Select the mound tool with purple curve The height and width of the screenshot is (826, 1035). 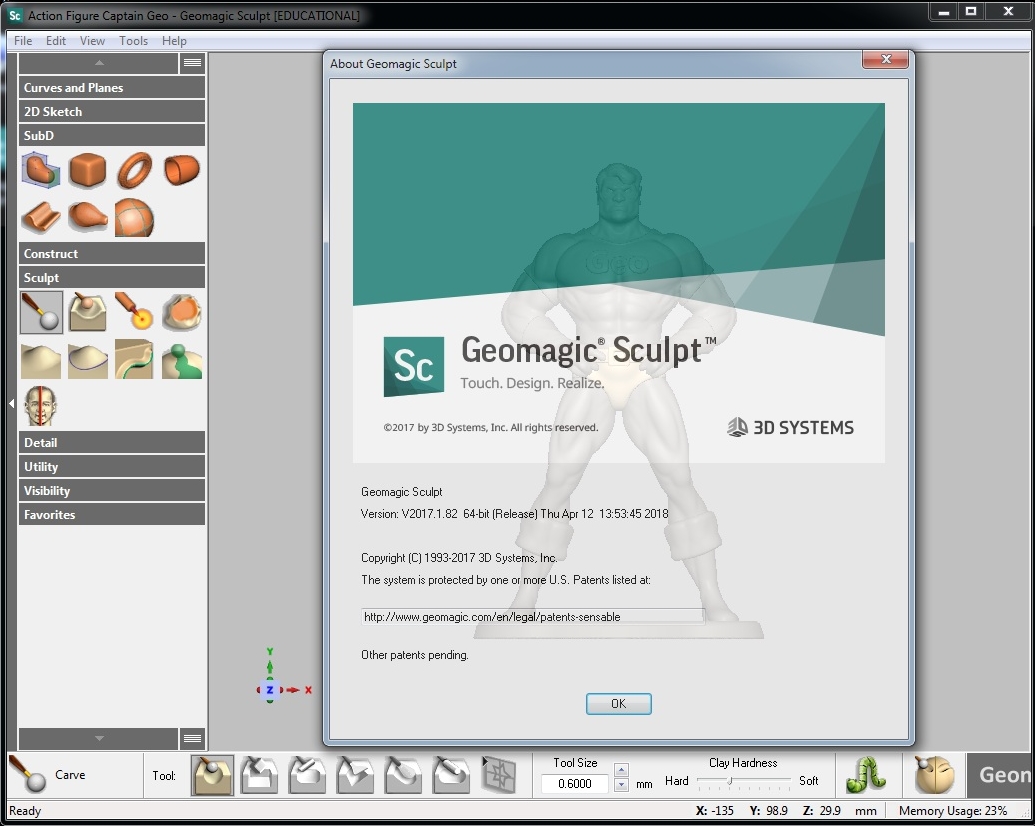tap(88, 360)
